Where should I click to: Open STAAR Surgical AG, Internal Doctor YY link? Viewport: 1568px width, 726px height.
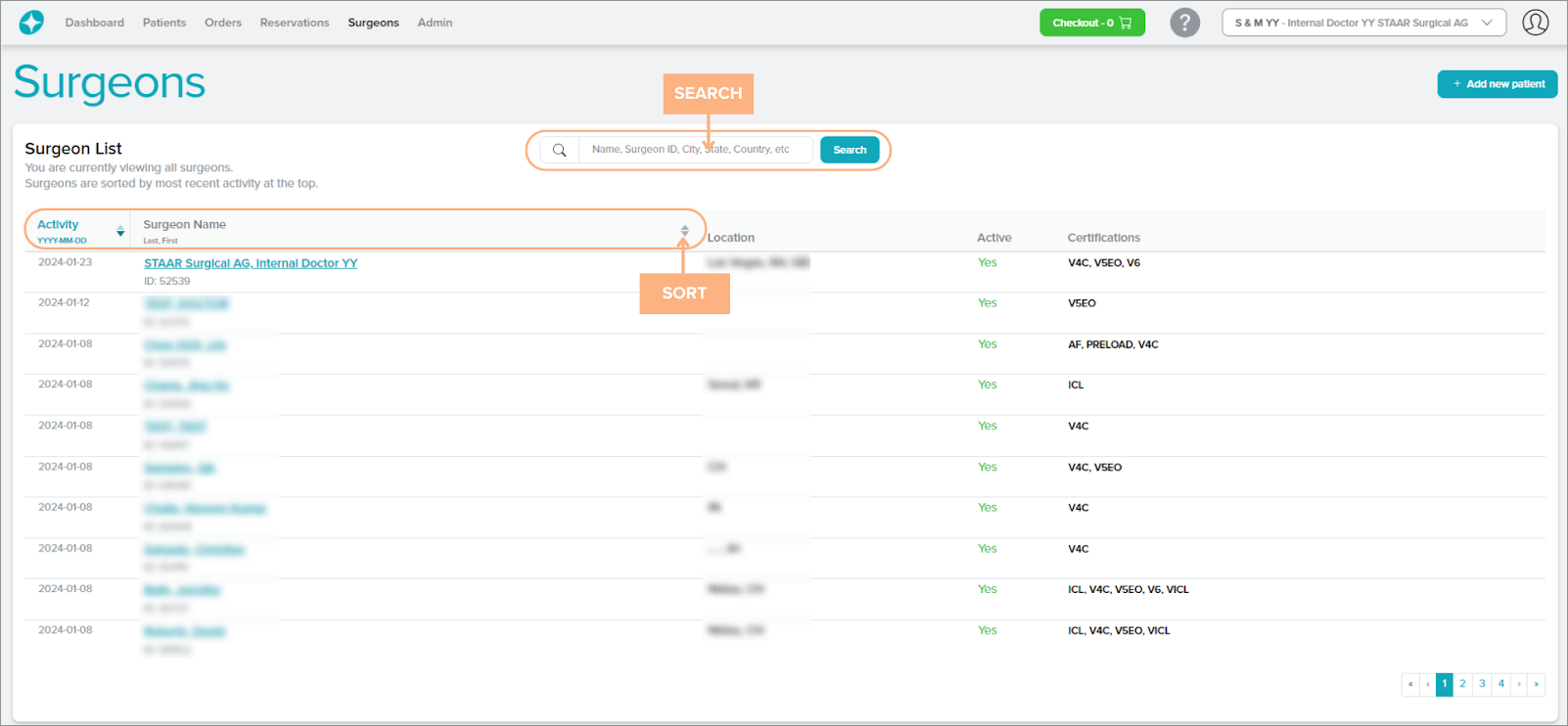point(251,263)
